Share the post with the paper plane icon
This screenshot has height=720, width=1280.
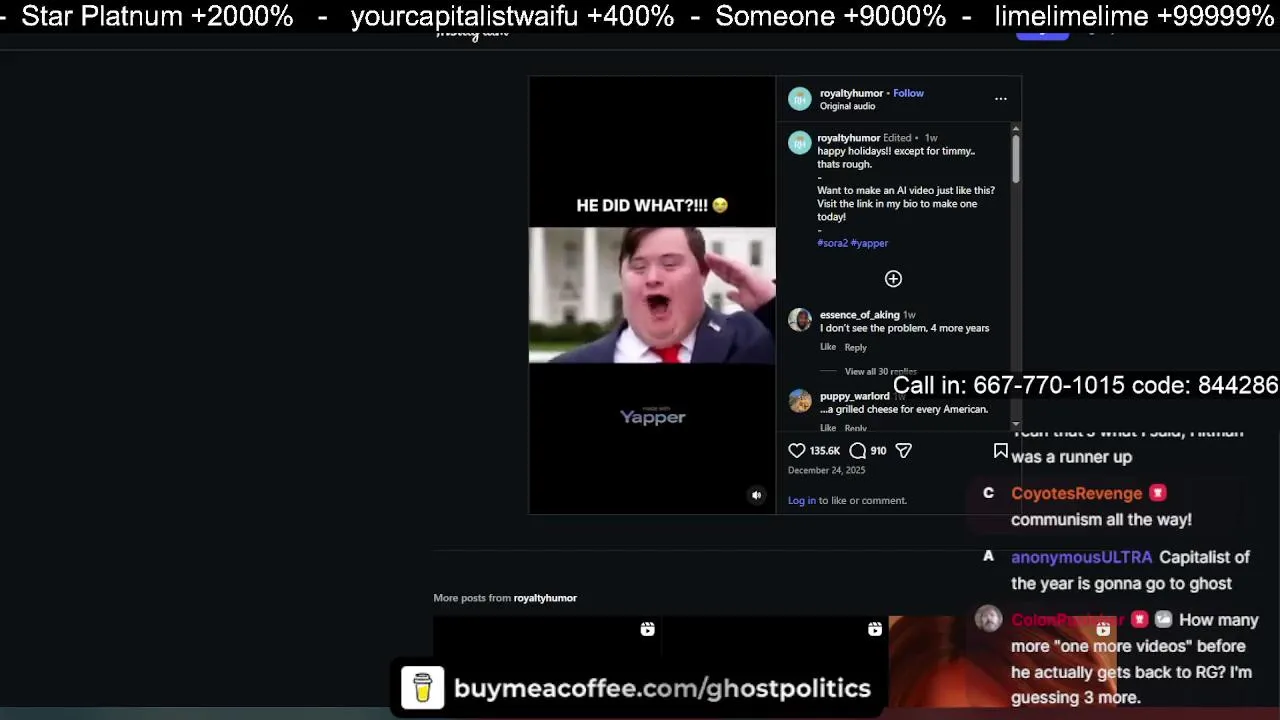tap(903, 451)
